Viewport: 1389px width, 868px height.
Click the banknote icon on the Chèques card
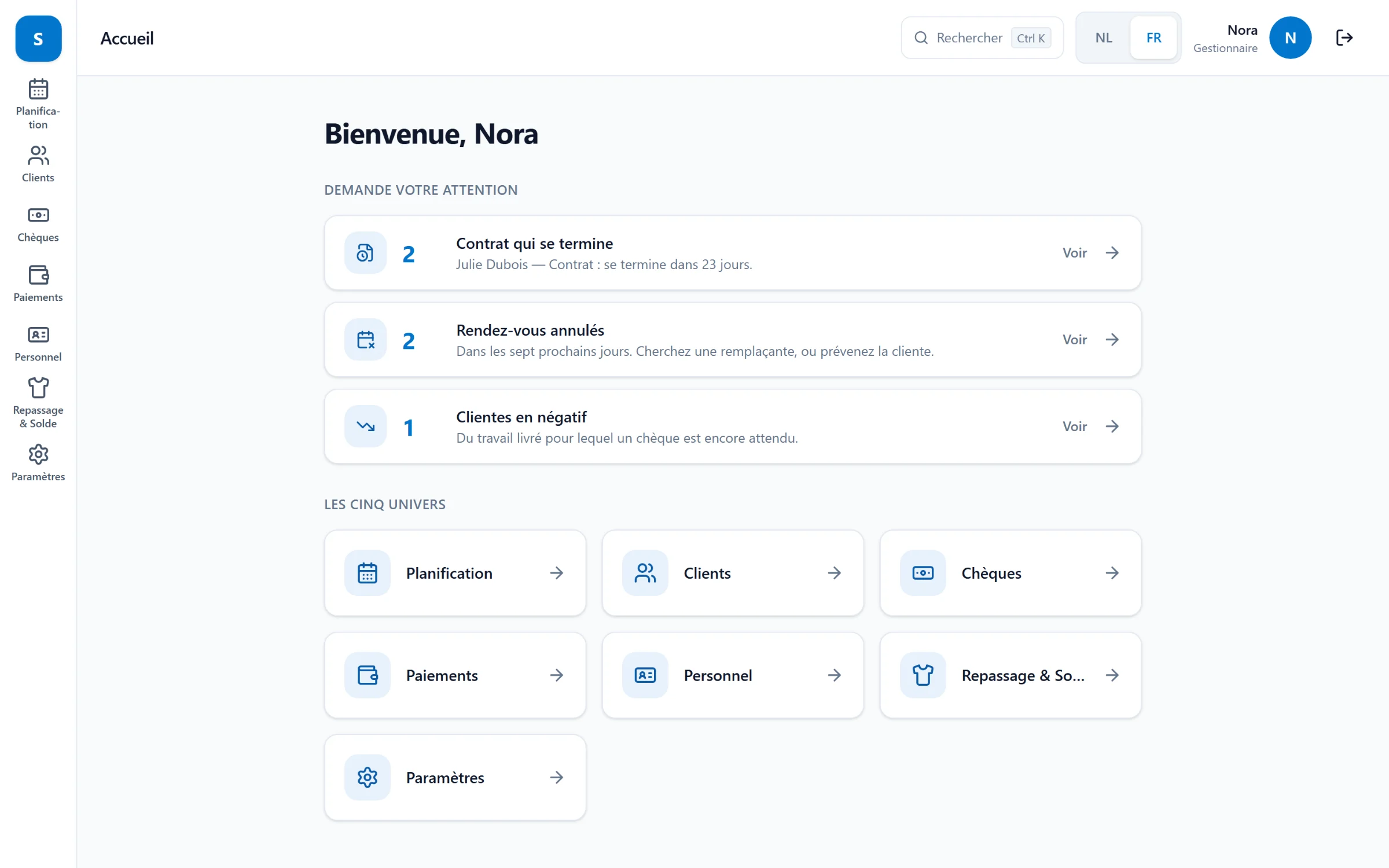923,573
